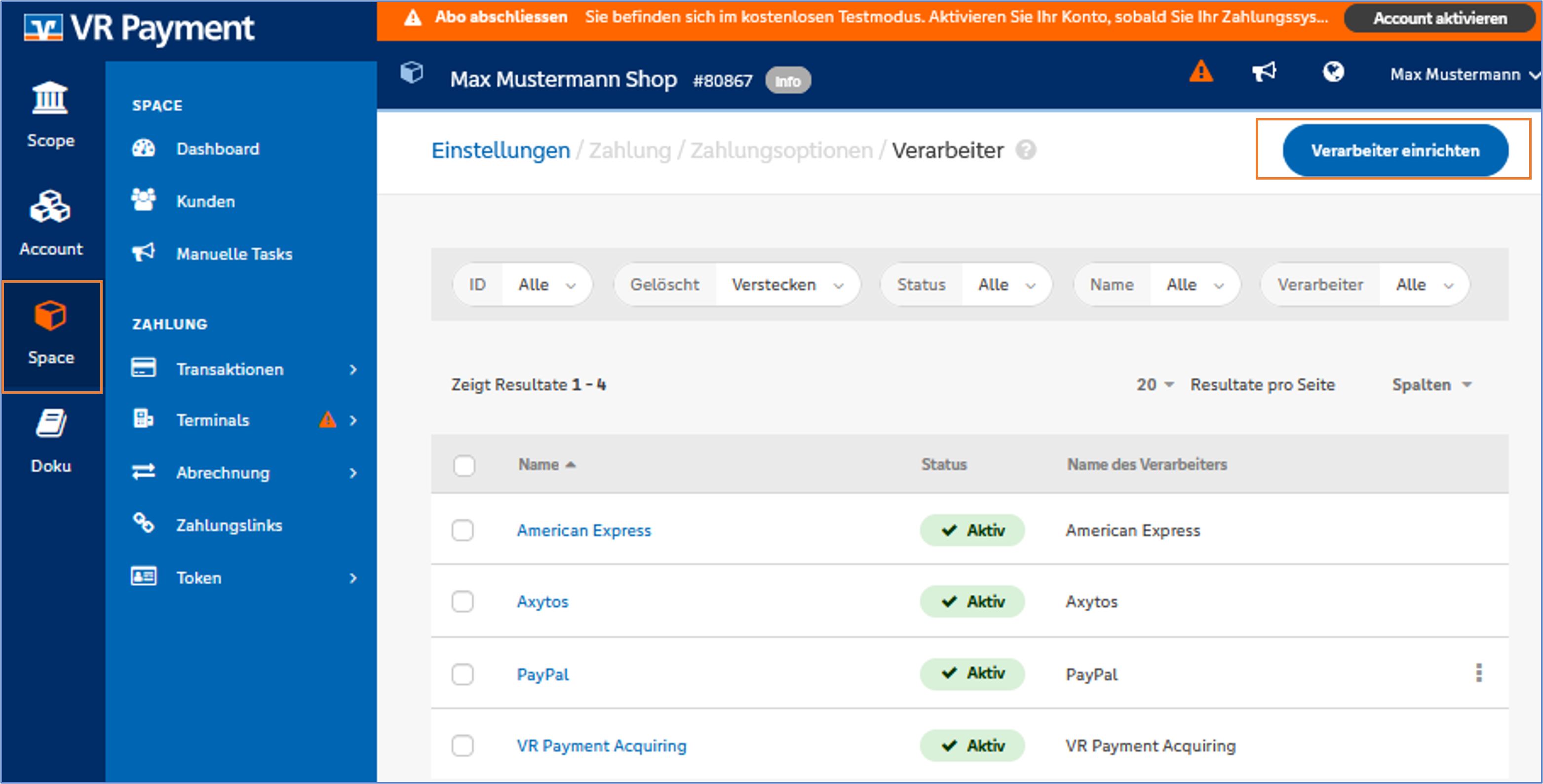Viewport: 1543px width, 784px height.
Task: Click the VR Payment logo
Action: tap(139, 28)
